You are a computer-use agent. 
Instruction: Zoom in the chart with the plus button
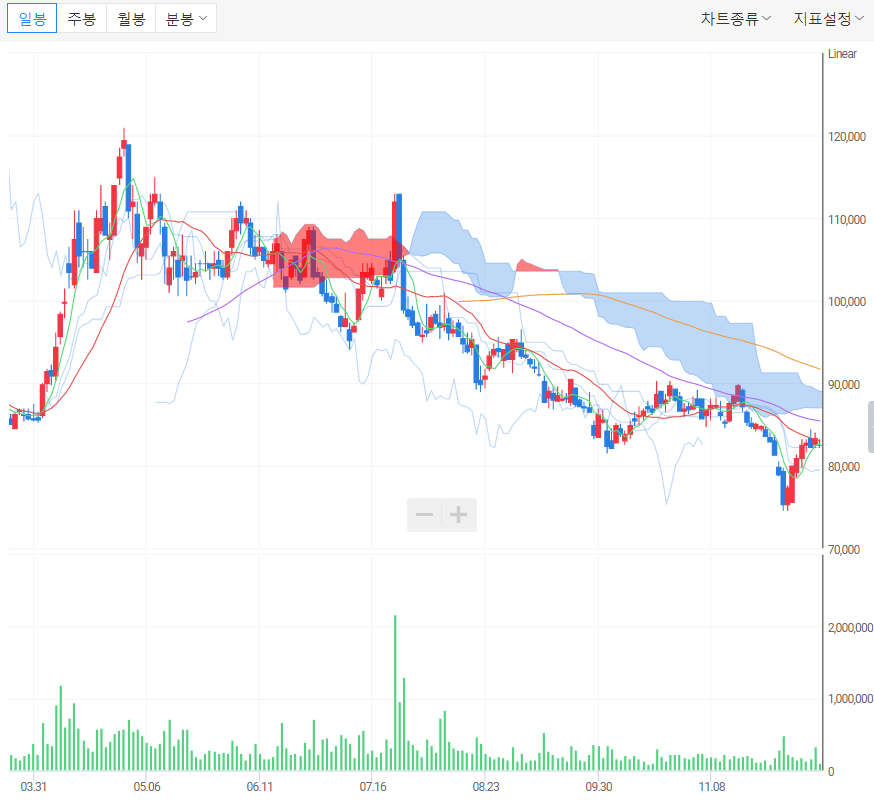[459, 514]
